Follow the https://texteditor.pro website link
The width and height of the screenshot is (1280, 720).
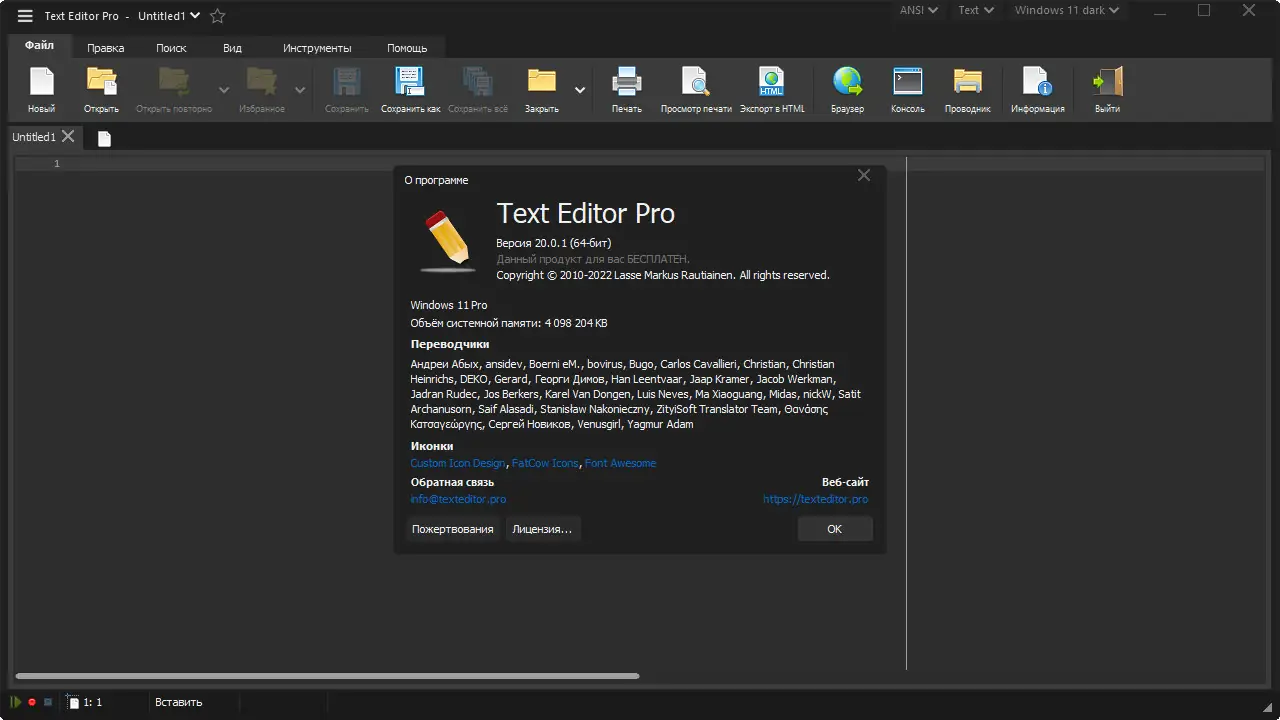pos(815,498)
